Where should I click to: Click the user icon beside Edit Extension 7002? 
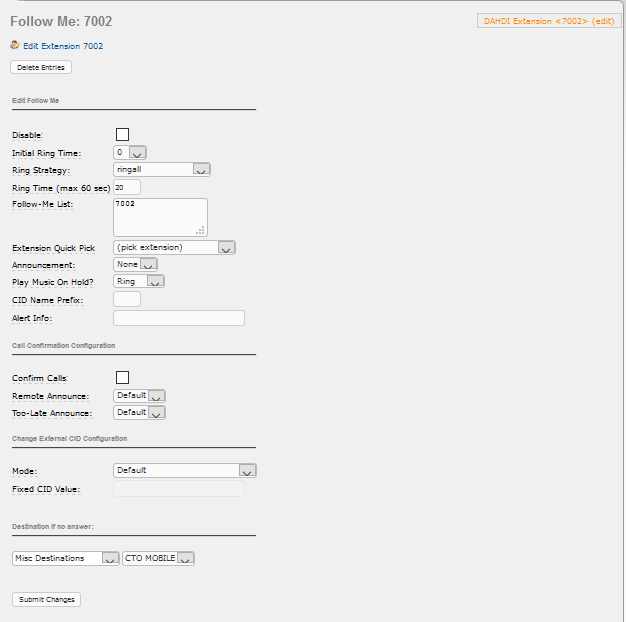coord(15,45)
